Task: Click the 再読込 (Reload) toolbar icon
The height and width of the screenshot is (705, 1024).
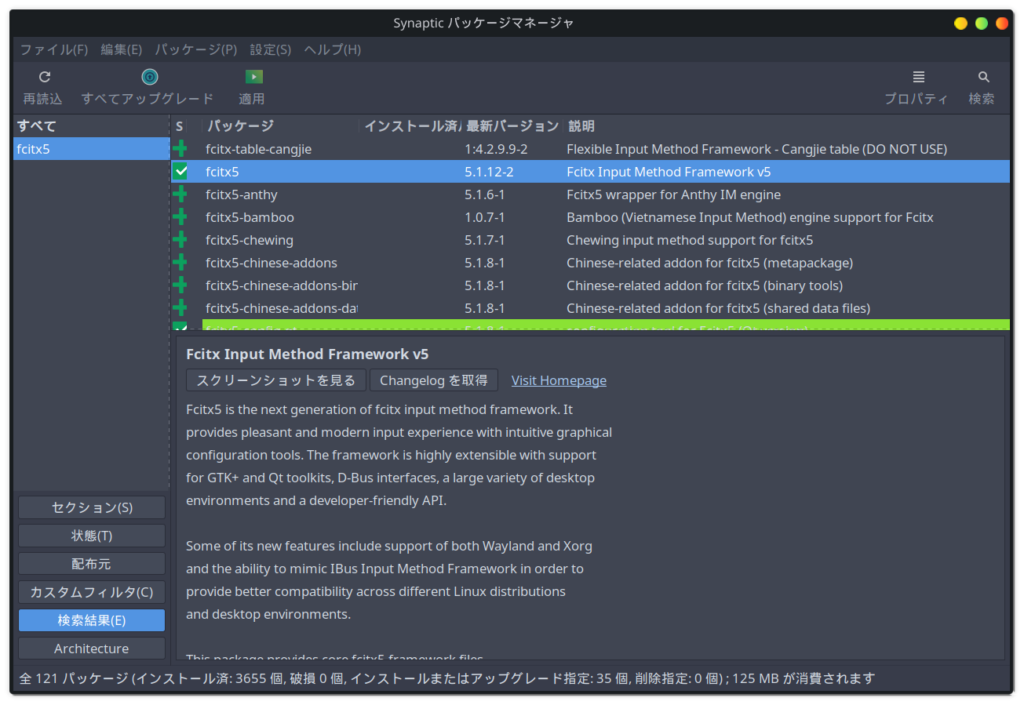Action: (x=44, y=76)
